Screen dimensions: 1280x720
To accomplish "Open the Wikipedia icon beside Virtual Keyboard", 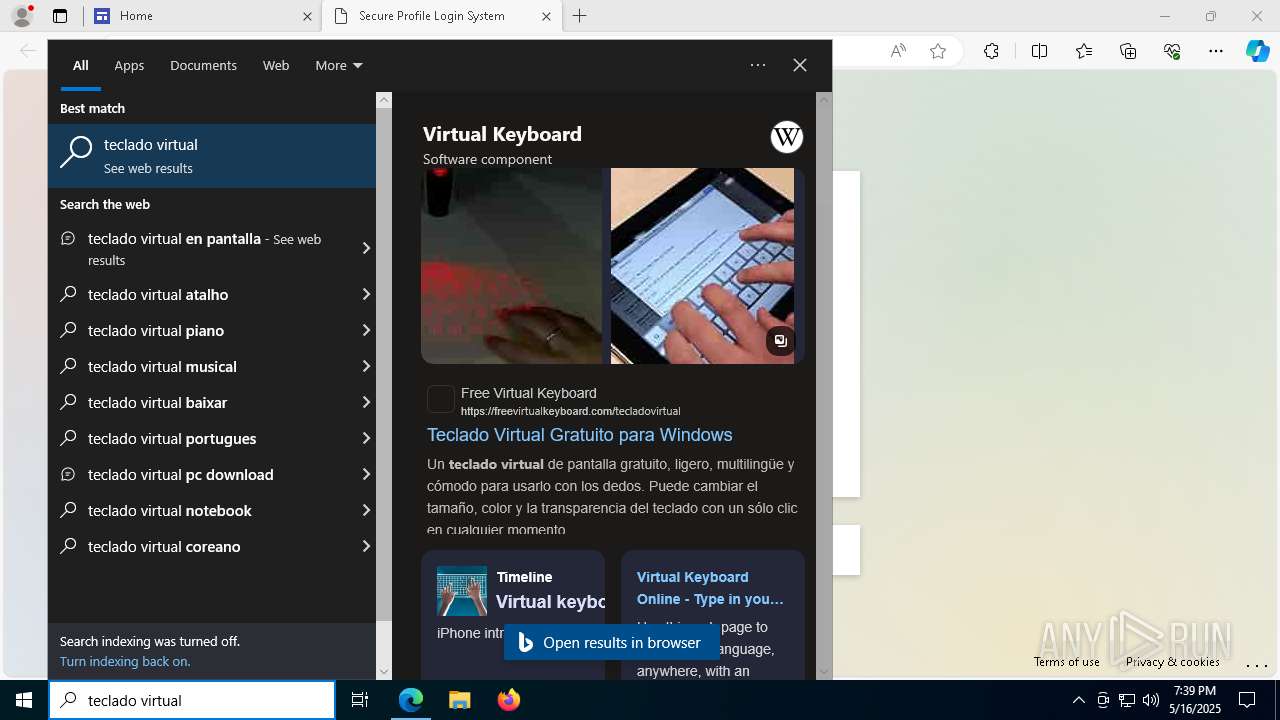I will point(787,137).
